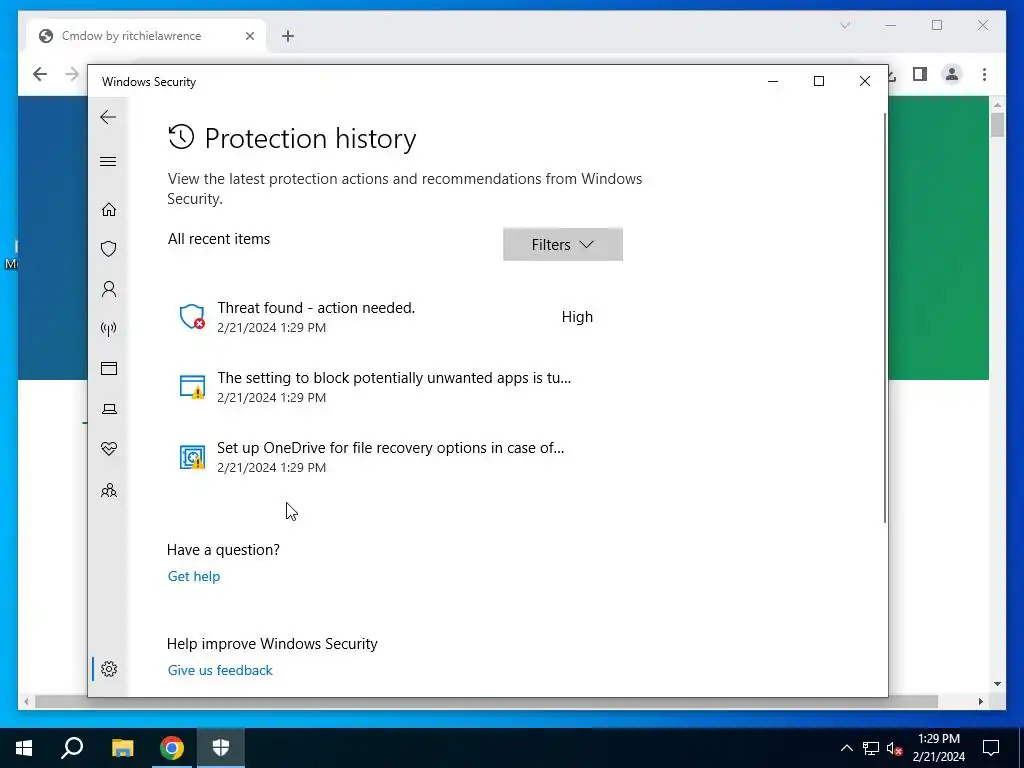Close the Windows Security window
Image resolution: width=1024 pixels, height=768 pixels.
tap(865, 81)
